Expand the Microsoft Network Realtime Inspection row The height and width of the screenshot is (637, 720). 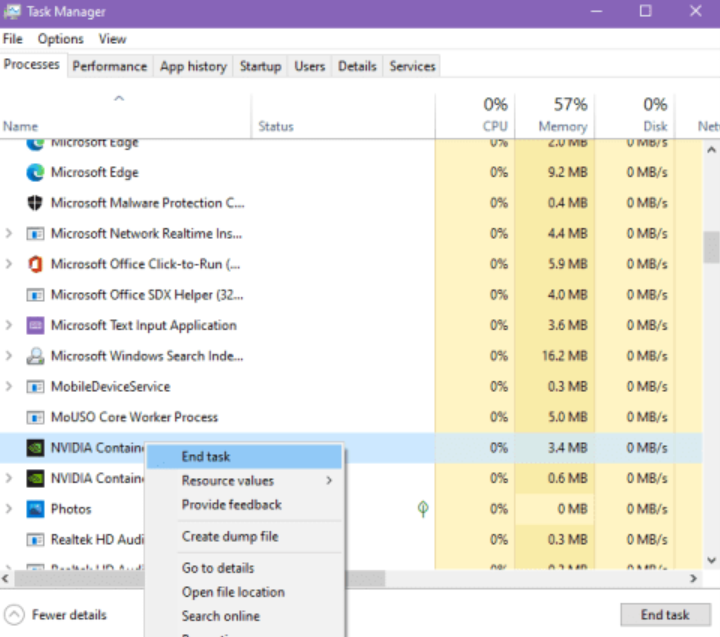pos(9,234)
